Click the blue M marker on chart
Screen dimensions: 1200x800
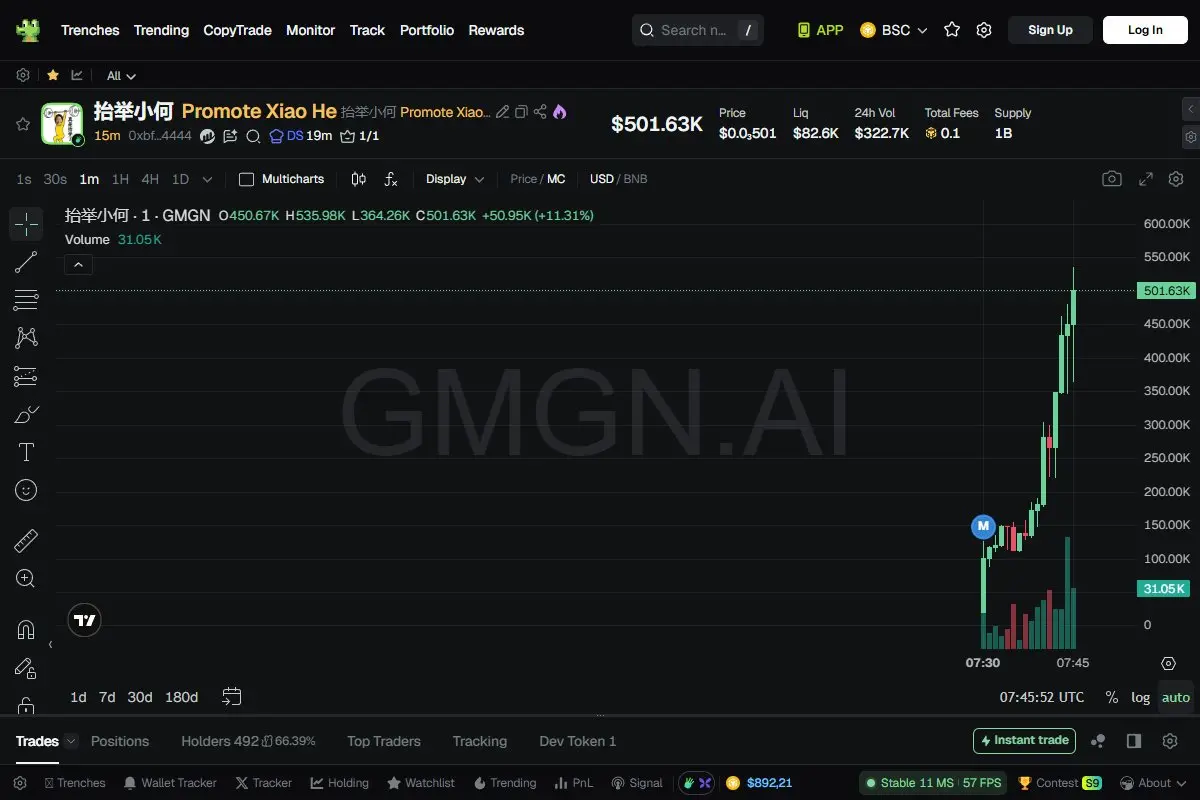click(983, 526)
